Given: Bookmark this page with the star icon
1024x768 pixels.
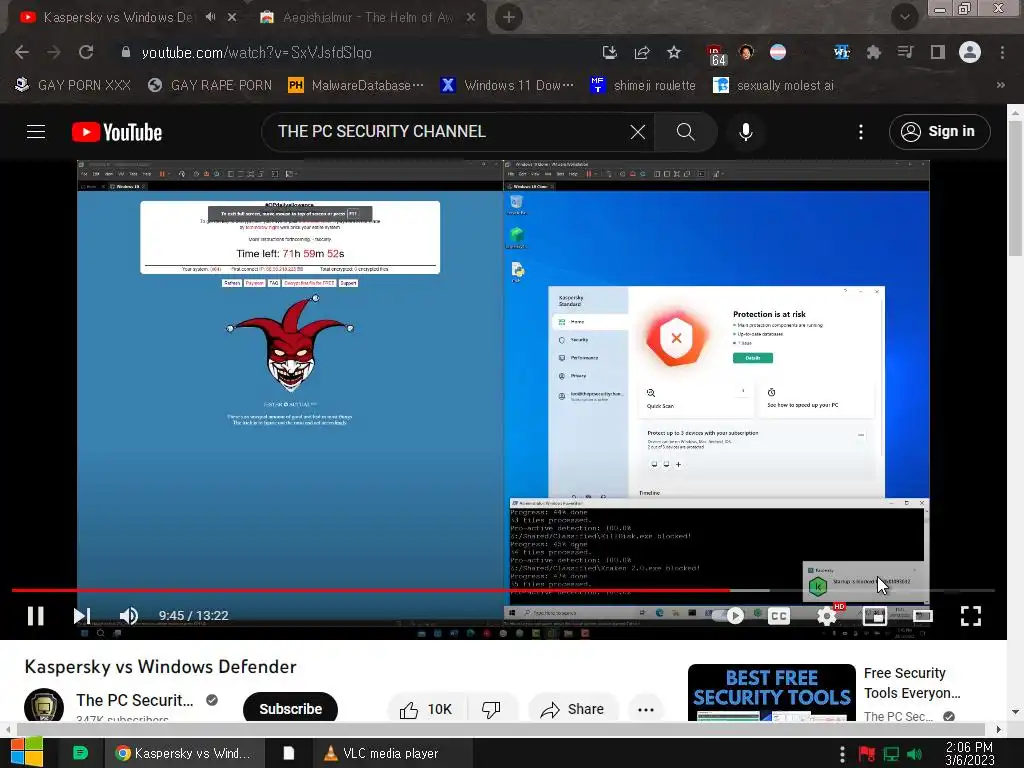Looking at the screenshot, I should (674, 52).
